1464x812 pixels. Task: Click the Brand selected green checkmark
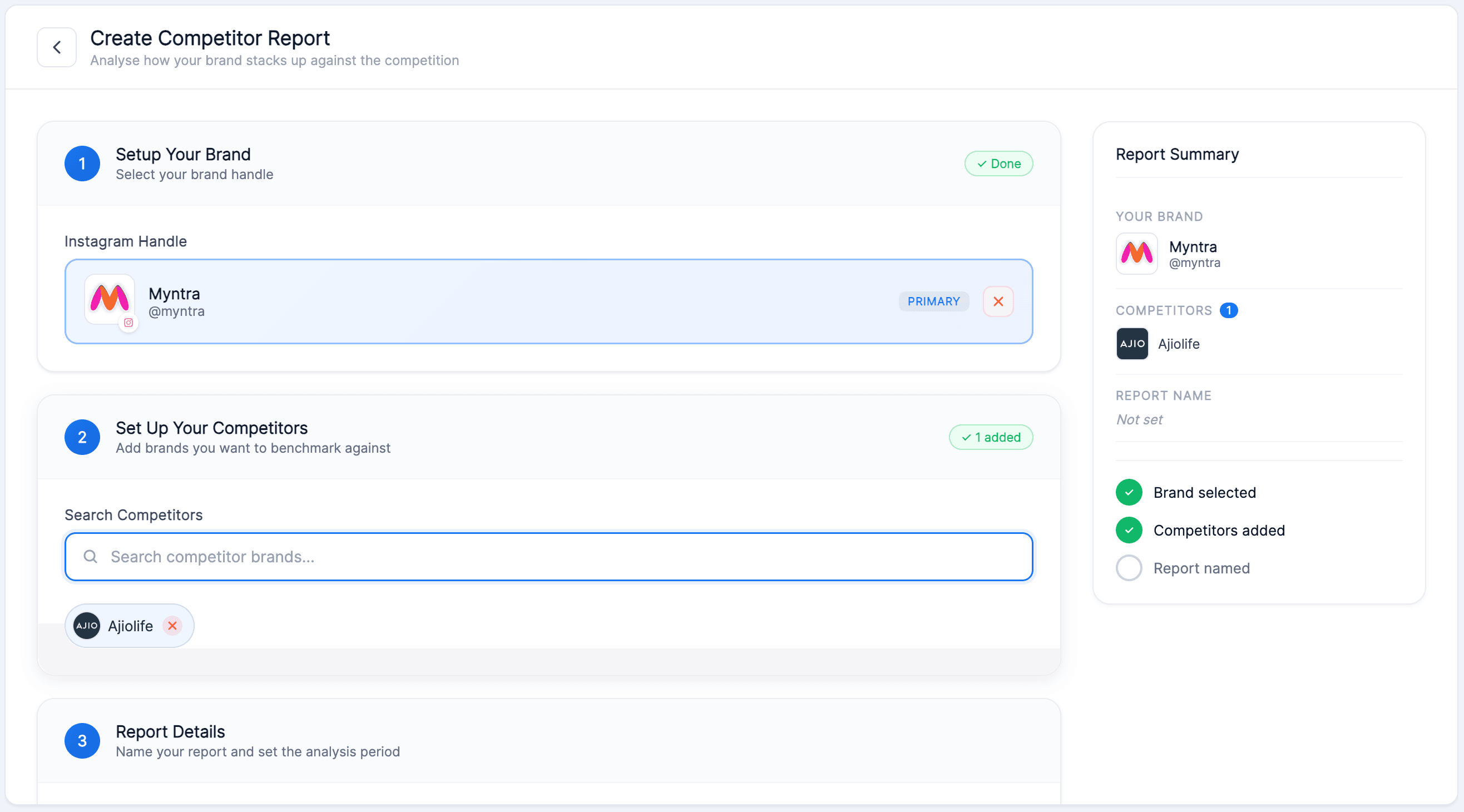[x=1129, y=492]
